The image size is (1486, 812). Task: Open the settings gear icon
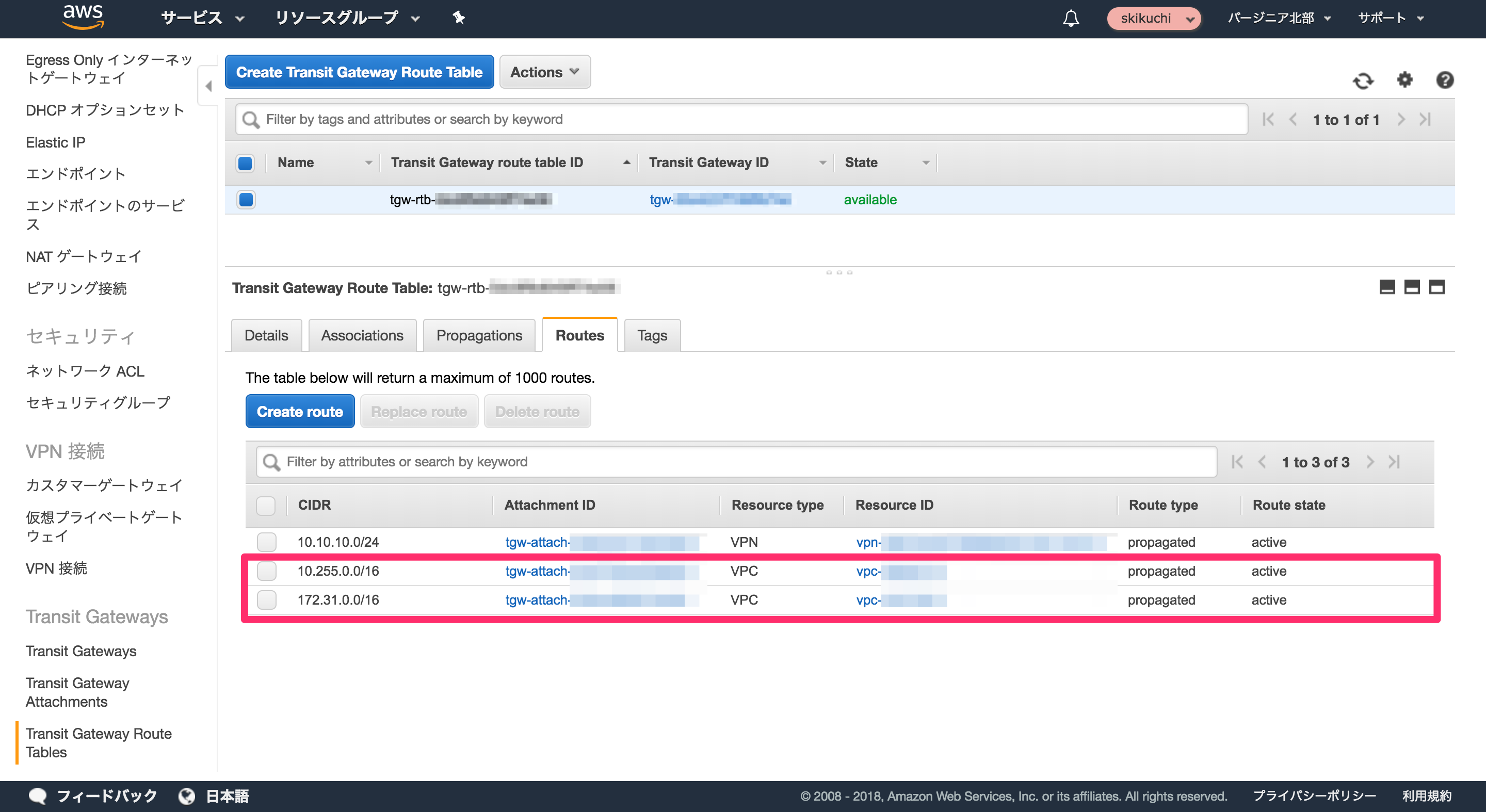1404,81
